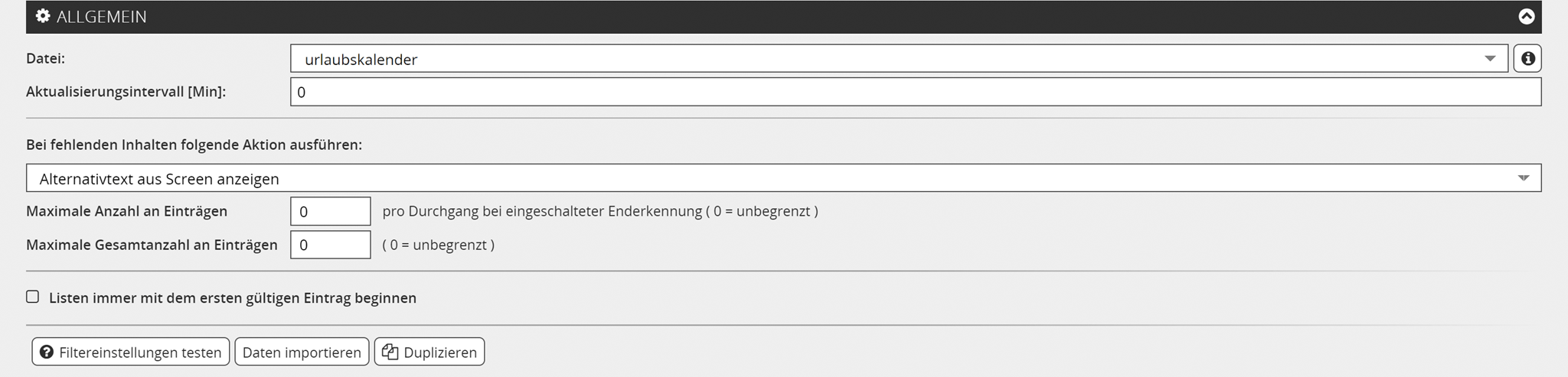Click the Maximale Gesamtanzahl an Einträgen field
Screen dimensions: 1568x377
(330, 245)
